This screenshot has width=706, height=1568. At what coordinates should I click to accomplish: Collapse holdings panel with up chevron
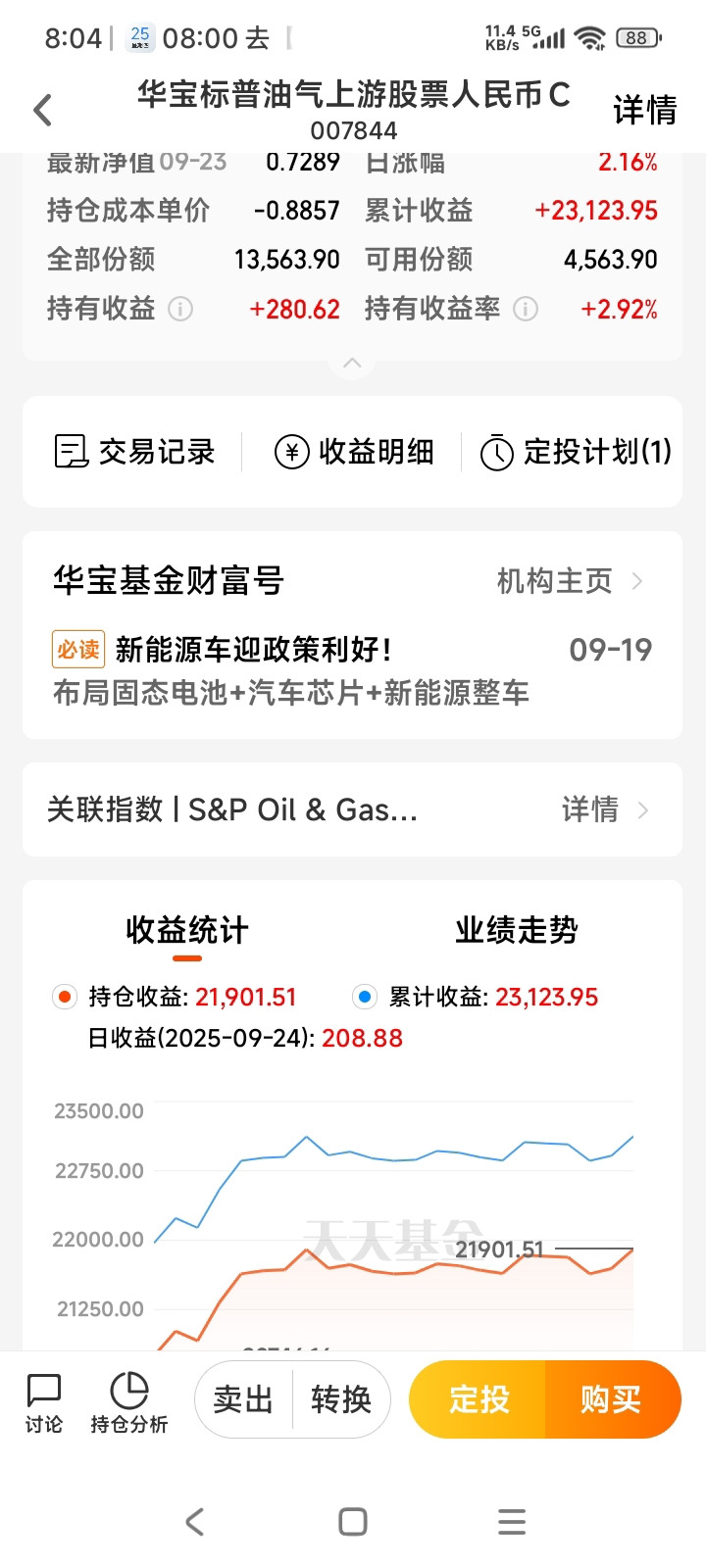(x=352, y=364)
